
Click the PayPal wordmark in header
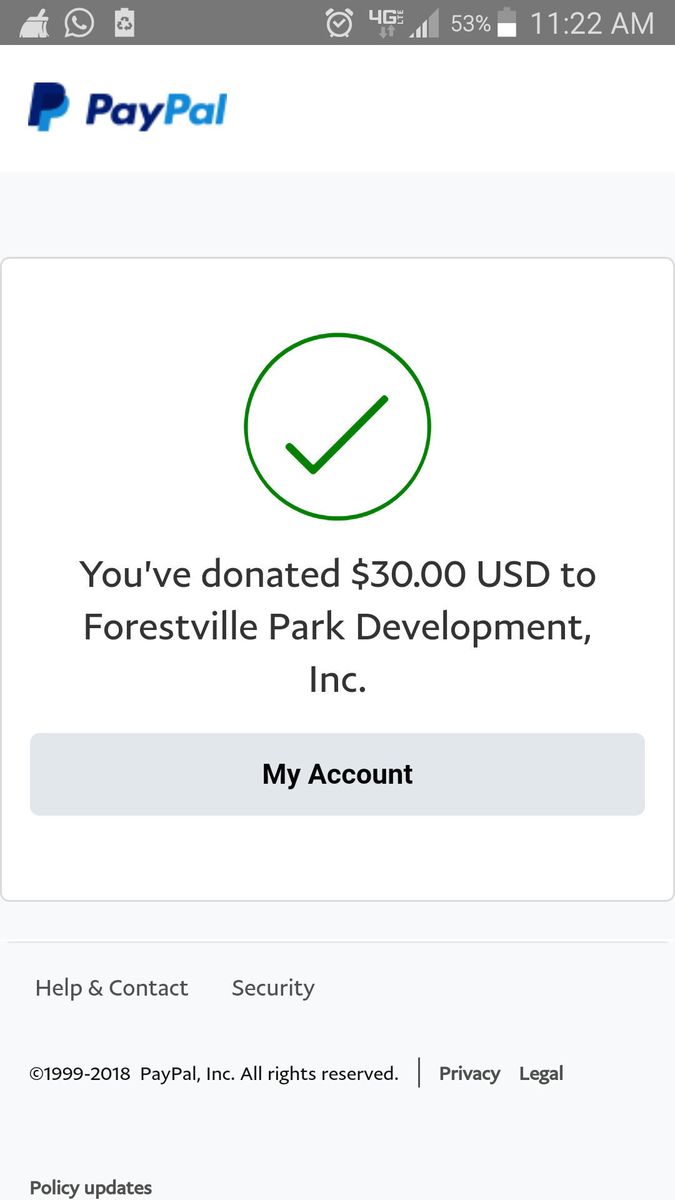point(157,110)
